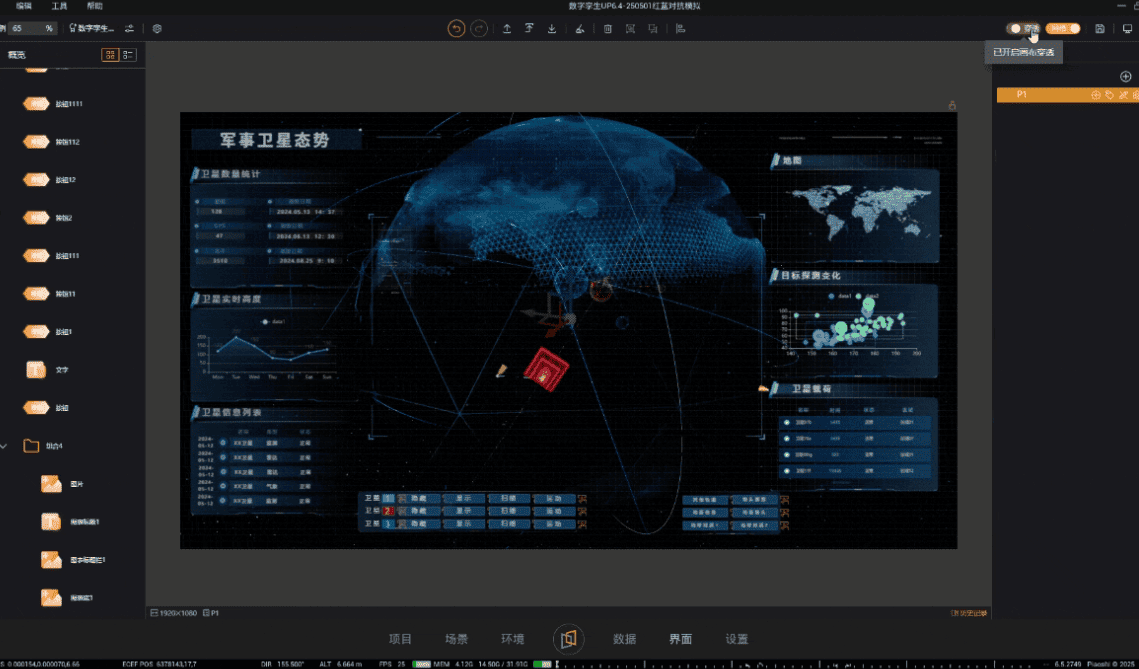
Task: Click the download arrow icon in toolbar
Action: click(552, 29)
